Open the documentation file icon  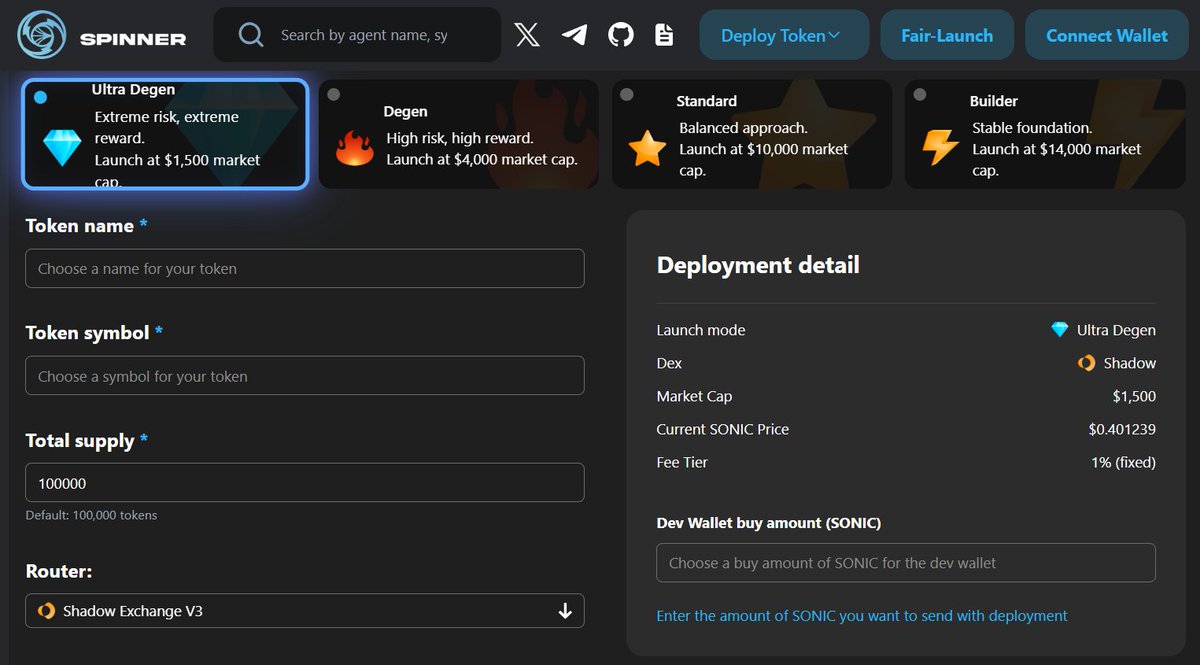pyautogui.click(x=664, y=35)
